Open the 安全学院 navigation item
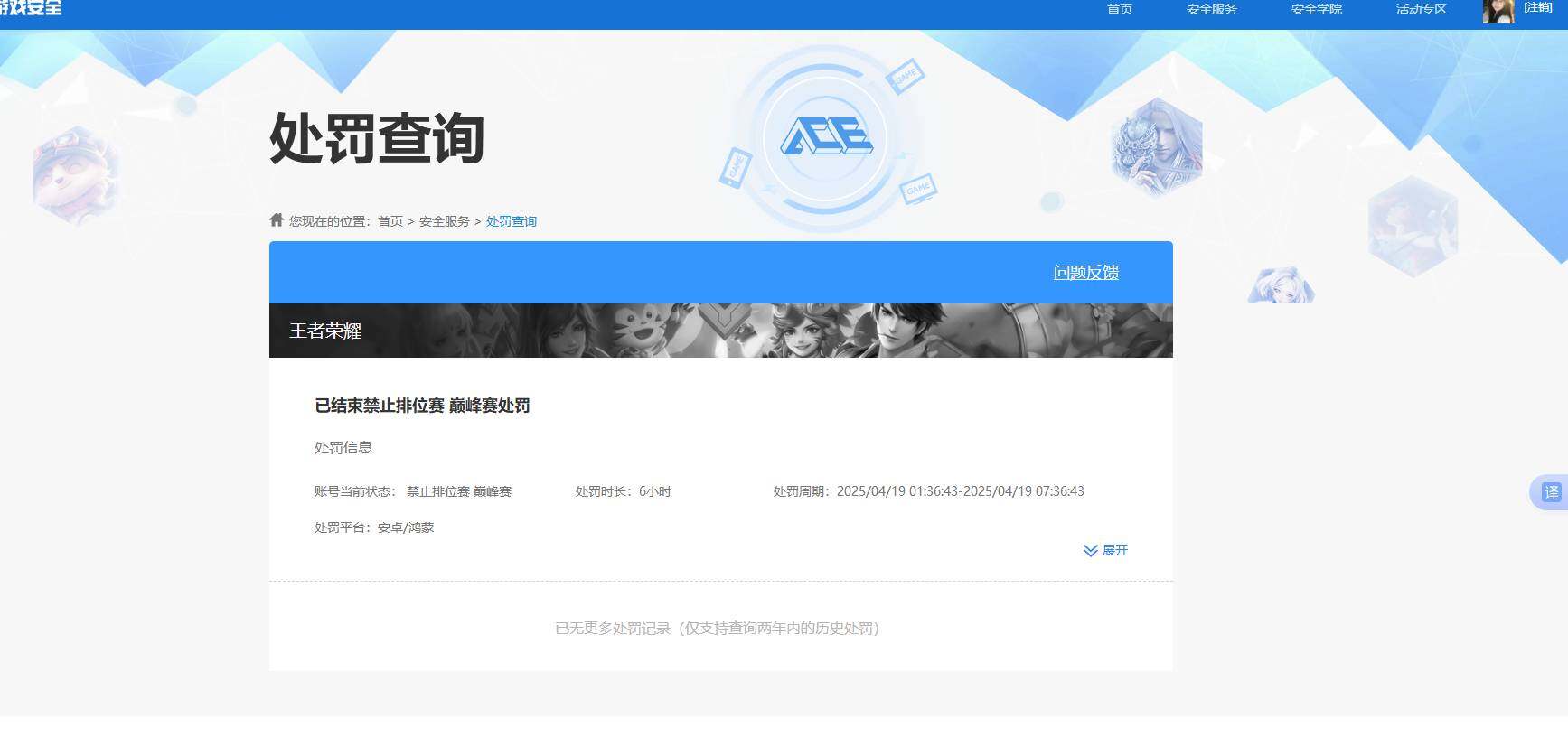 [1317, 9]
